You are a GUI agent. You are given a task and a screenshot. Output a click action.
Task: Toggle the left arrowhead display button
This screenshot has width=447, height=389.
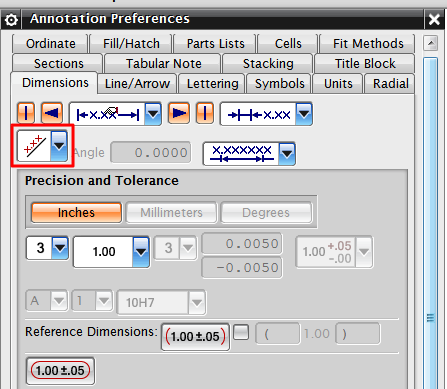click(x=52, y=113)
